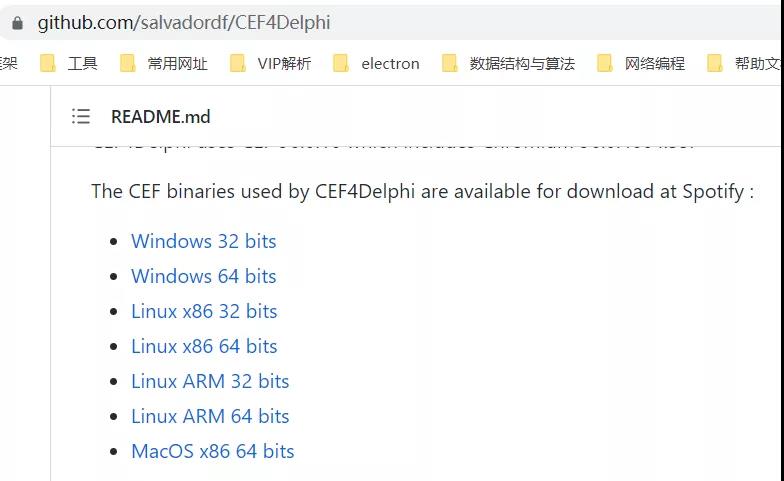This screenshot has width=784, height=481.
Task: Open Windows 64 bits download link
Action: coord(204,276)
